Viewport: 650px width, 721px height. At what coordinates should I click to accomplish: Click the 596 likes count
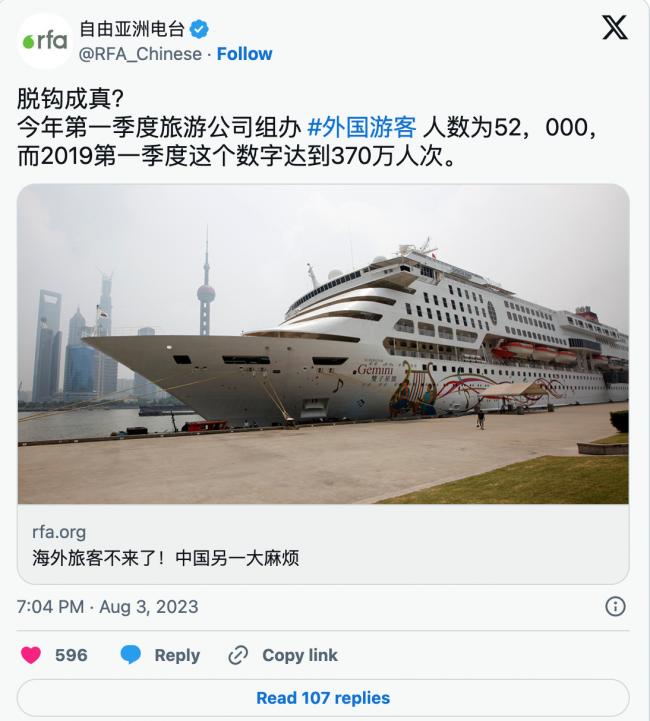(x=71, y=655)
